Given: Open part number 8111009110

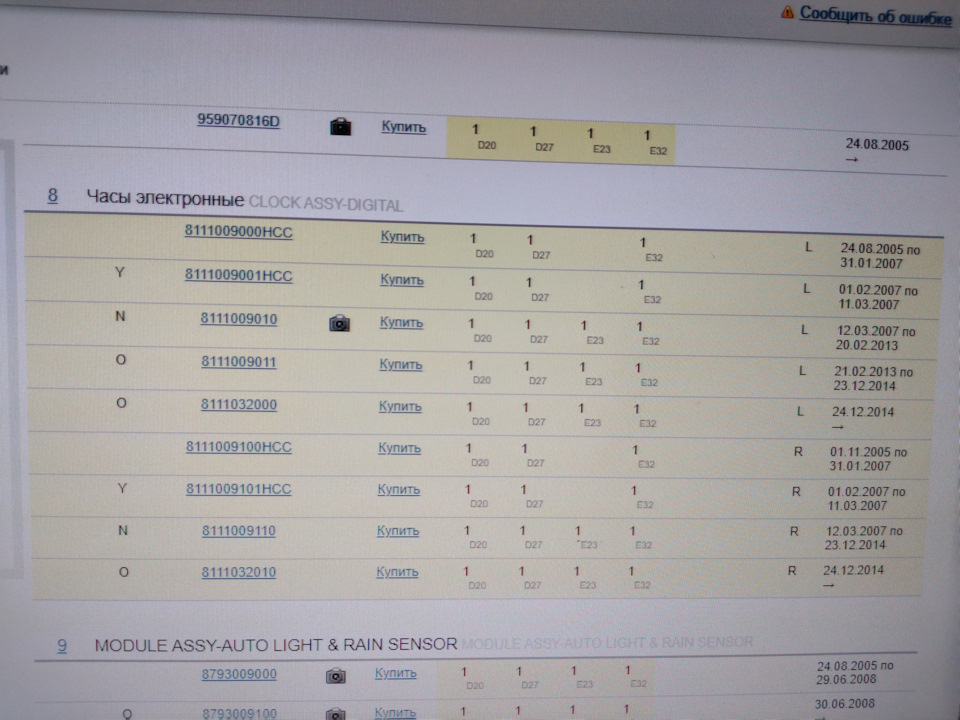Looking at the screenshot, I should (239, 531).
